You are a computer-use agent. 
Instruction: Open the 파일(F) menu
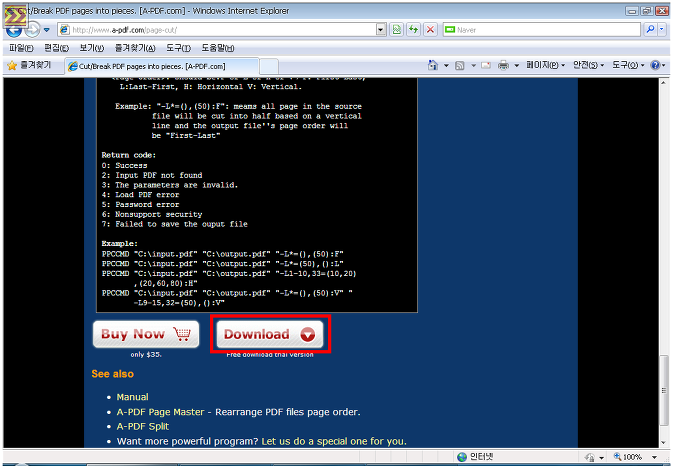21,48
